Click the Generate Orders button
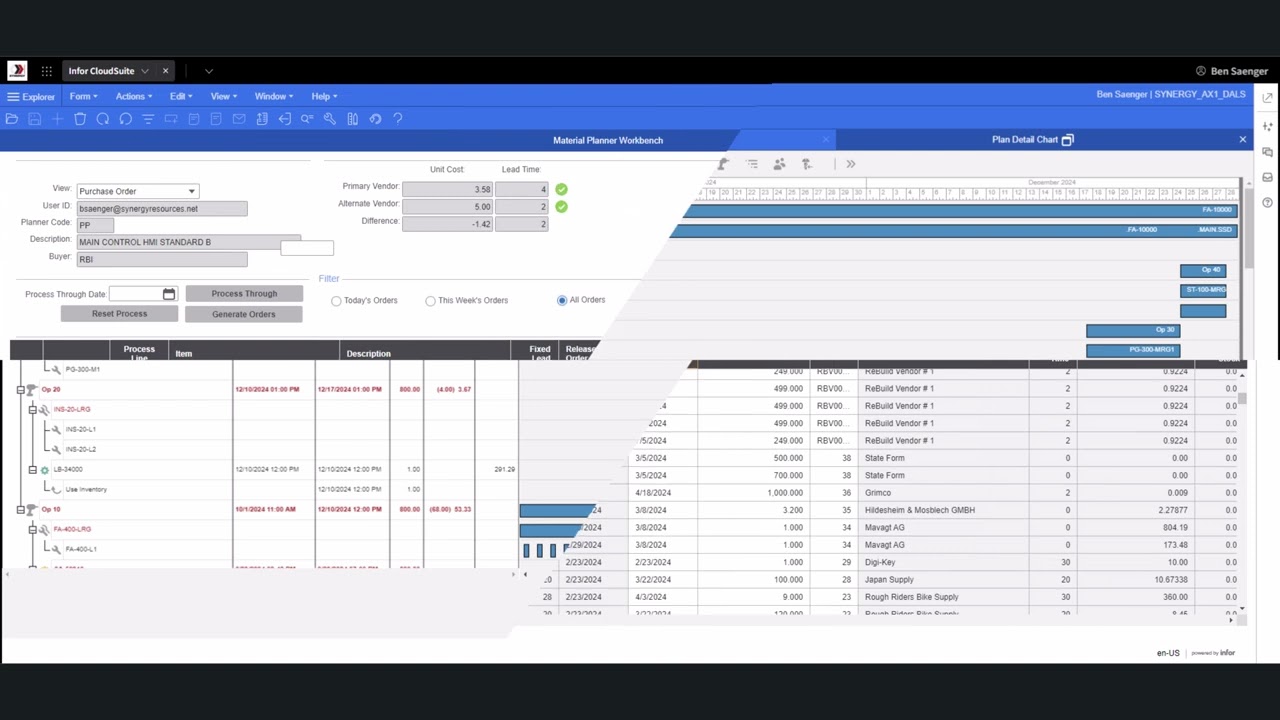 [x=244, y=314]
